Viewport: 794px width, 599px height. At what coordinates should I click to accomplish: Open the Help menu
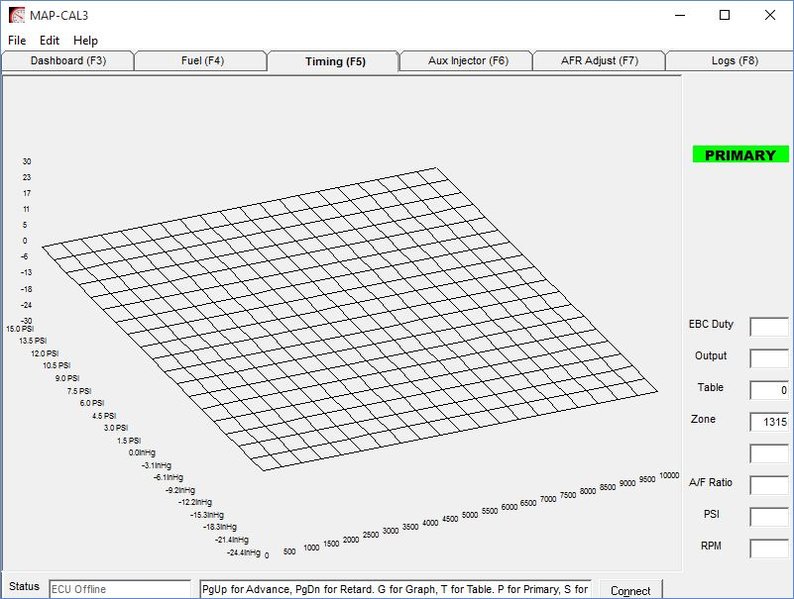(85, 41)
